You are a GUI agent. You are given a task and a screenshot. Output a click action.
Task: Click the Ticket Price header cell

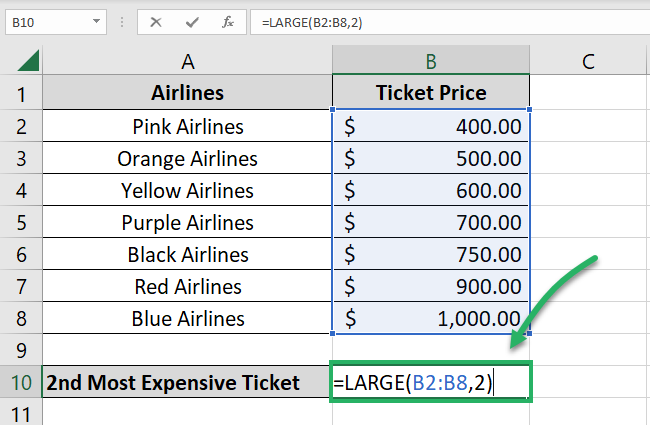pos(430,94)
